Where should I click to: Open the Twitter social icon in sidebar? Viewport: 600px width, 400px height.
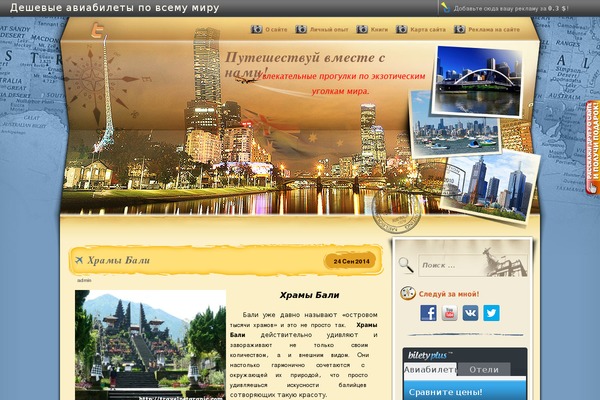pos(491,313)
